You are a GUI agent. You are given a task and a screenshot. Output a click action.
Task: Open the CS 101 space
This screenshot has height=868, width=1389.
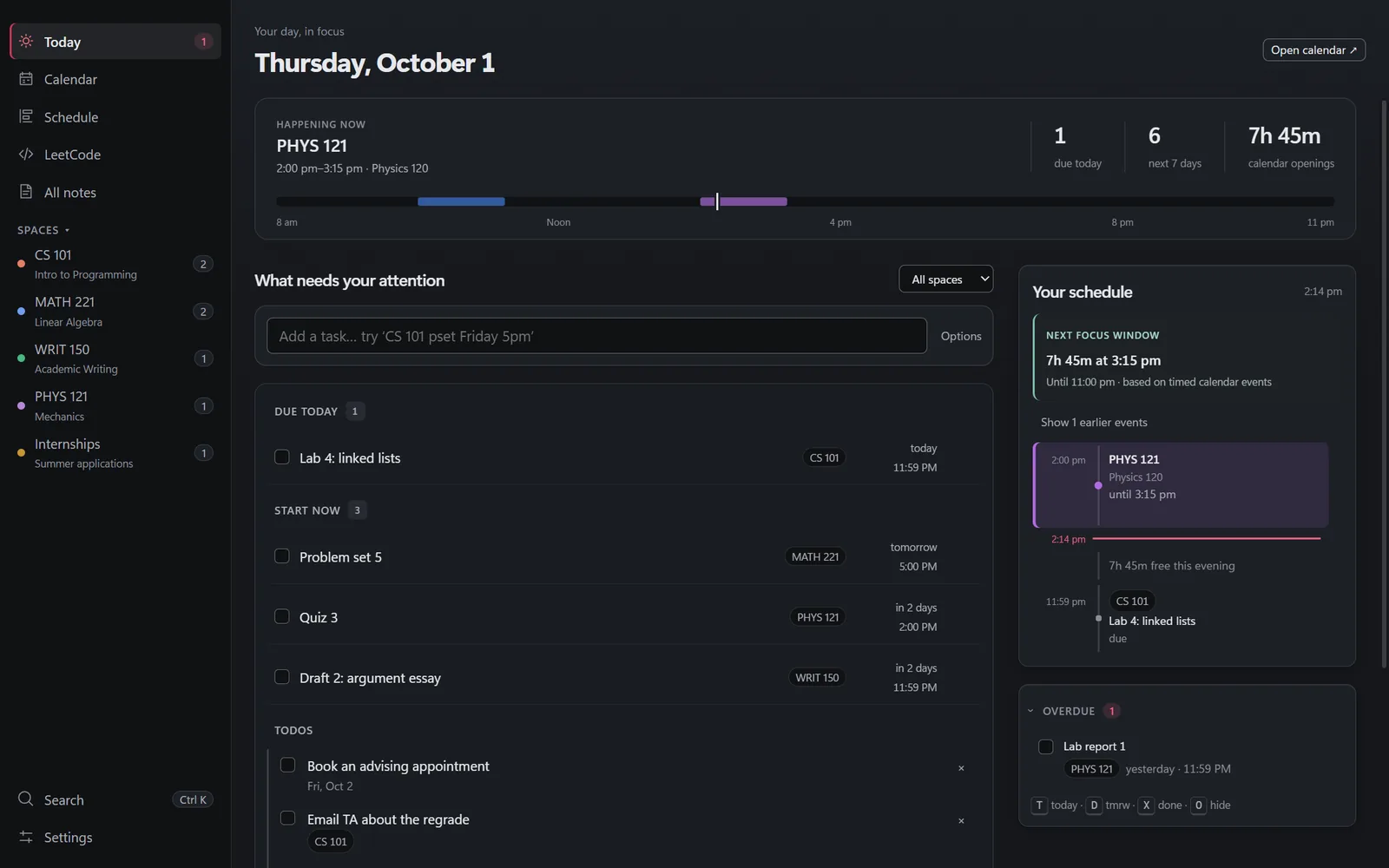(115, 264)
